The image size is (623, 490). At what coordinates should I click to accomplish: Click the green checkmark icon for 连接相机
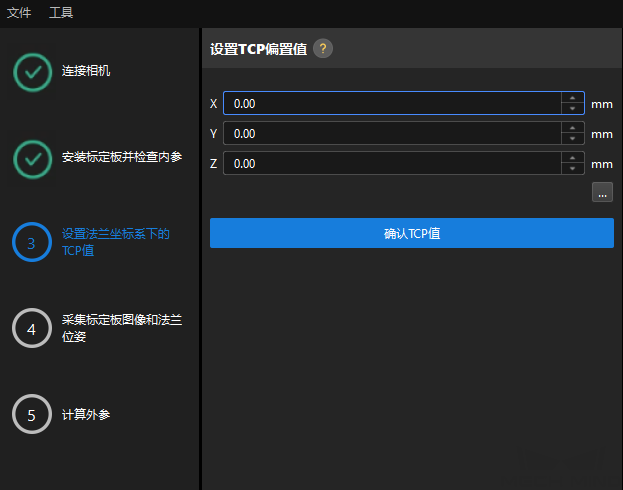pos(32,72)
